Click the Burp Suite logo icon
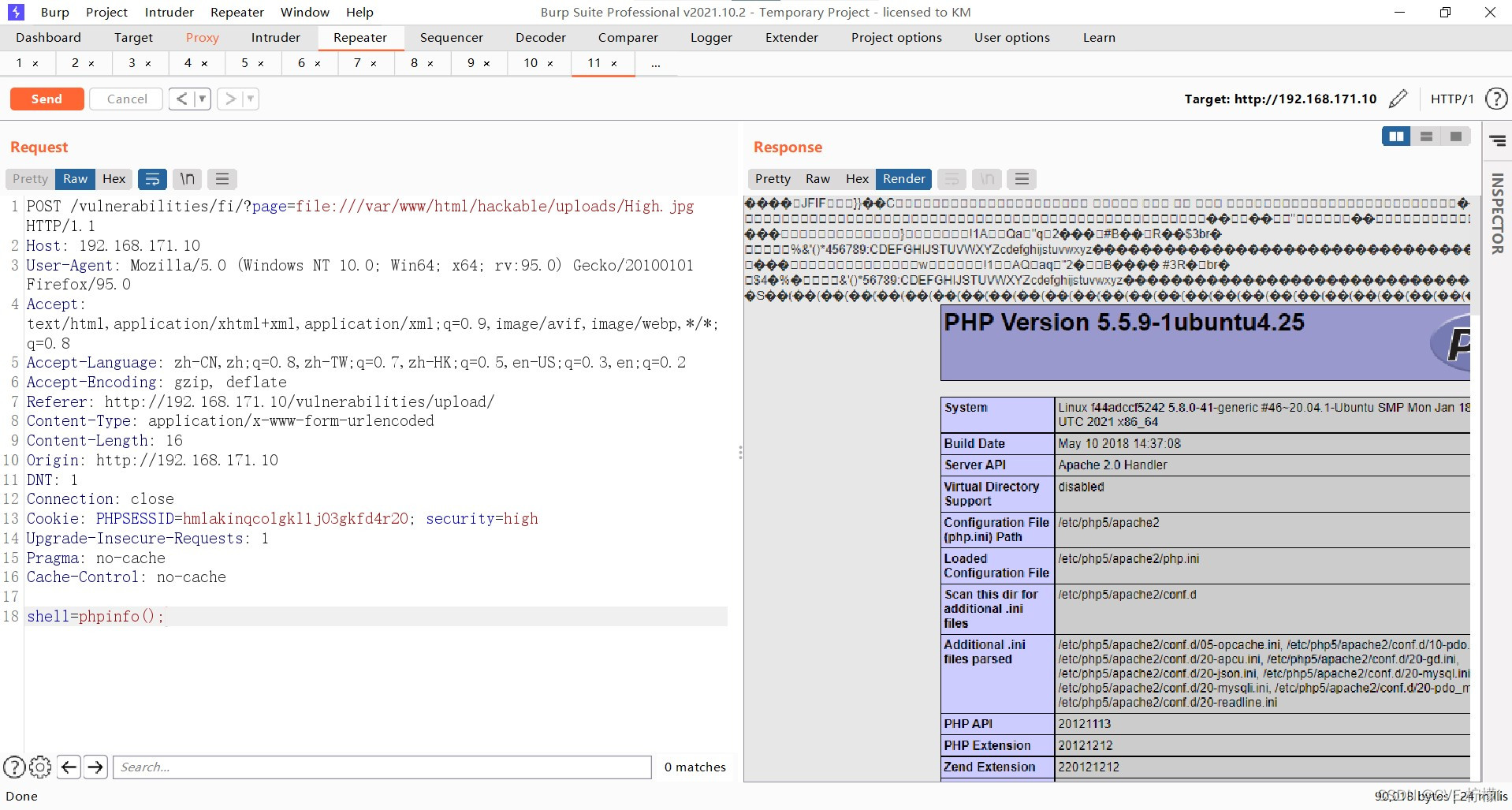 click(x=15, y=12)
